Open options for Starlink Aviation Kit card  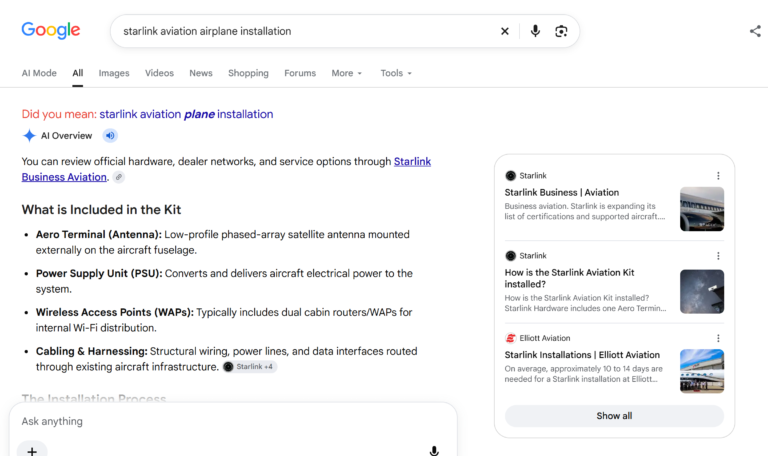[718, 256]
